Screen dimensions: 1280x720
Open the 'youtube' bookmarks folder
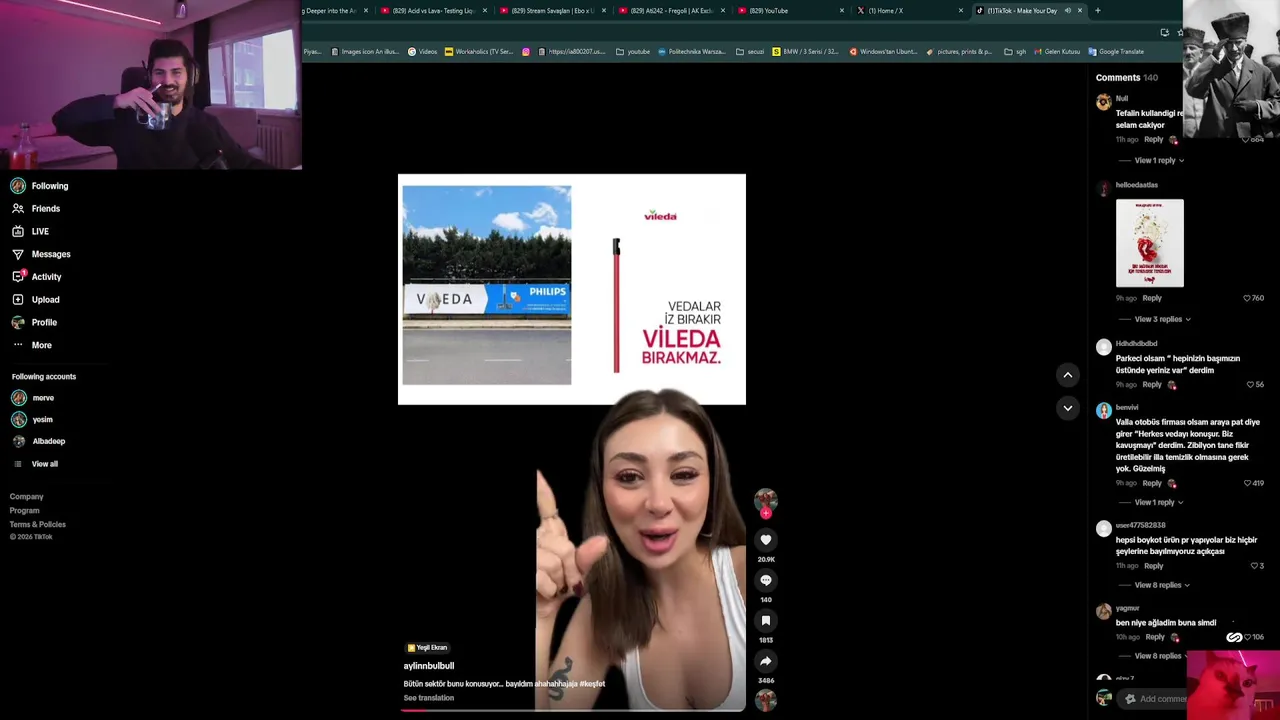pos(633,52)
